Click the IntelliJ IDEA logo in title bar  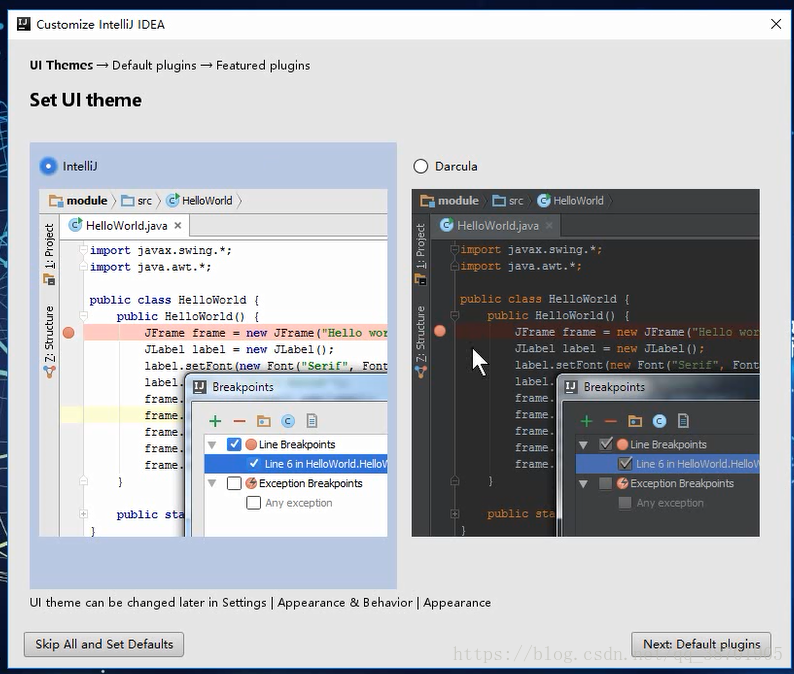coord(23,24)
